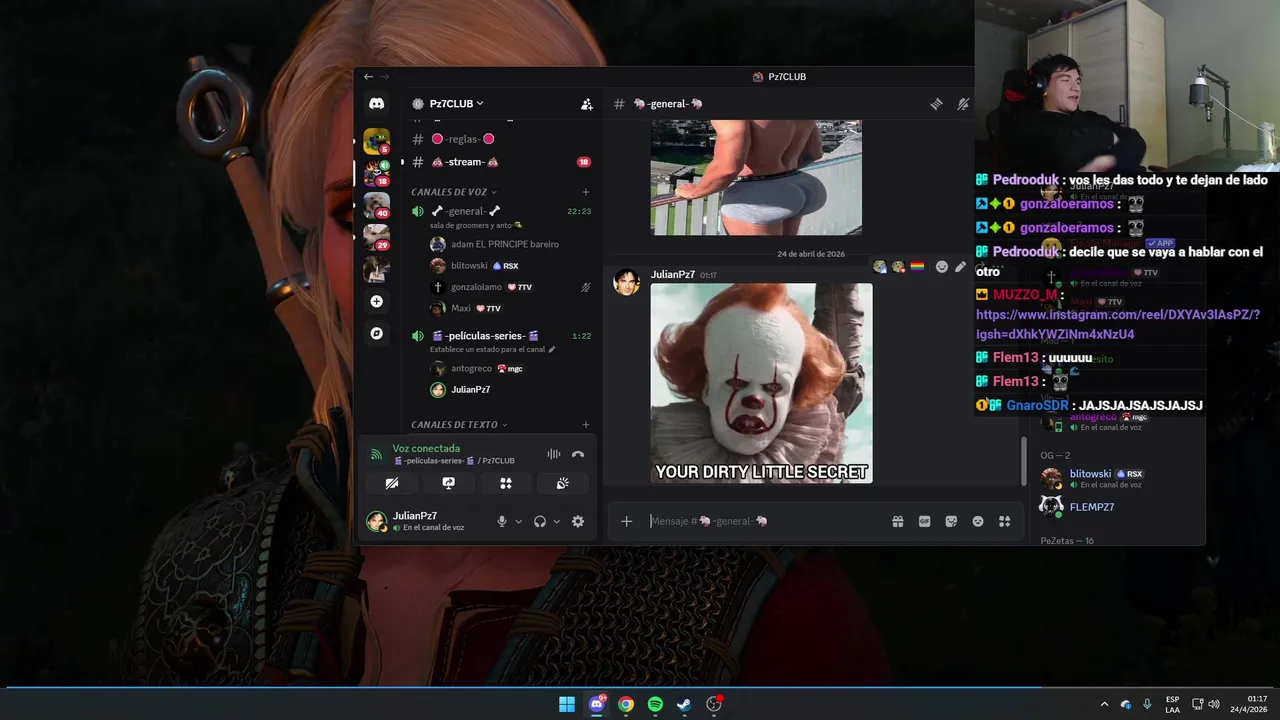
Task: Open the emoji picker in message box
Action: tap(978, 521)
